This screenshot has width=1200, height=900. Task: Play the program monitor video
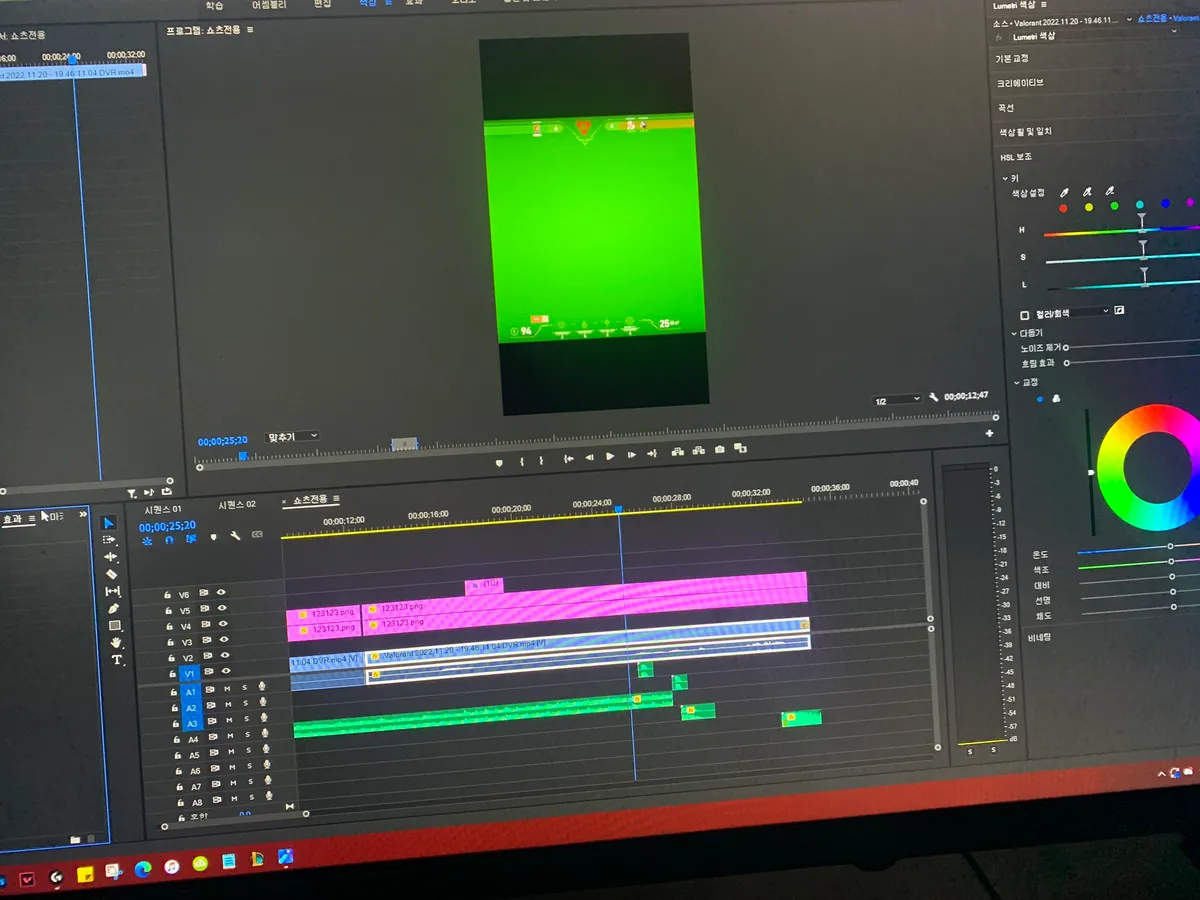click(610, 456)
